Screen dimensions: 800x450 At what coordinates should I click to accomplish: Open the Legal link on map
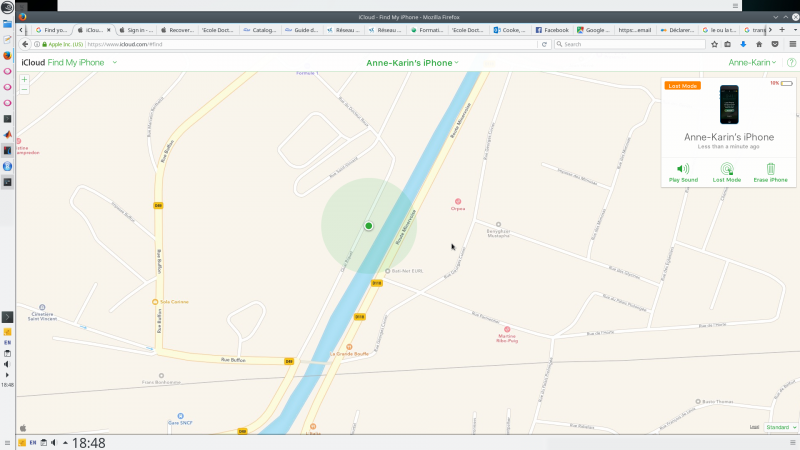click(754, 427)
